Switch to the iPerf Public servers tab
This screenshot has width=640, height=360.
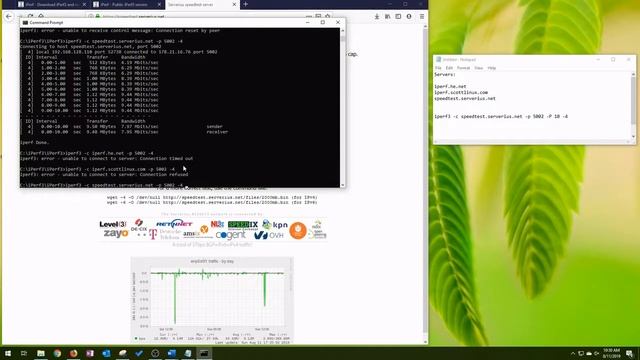[x=127, y=4]
